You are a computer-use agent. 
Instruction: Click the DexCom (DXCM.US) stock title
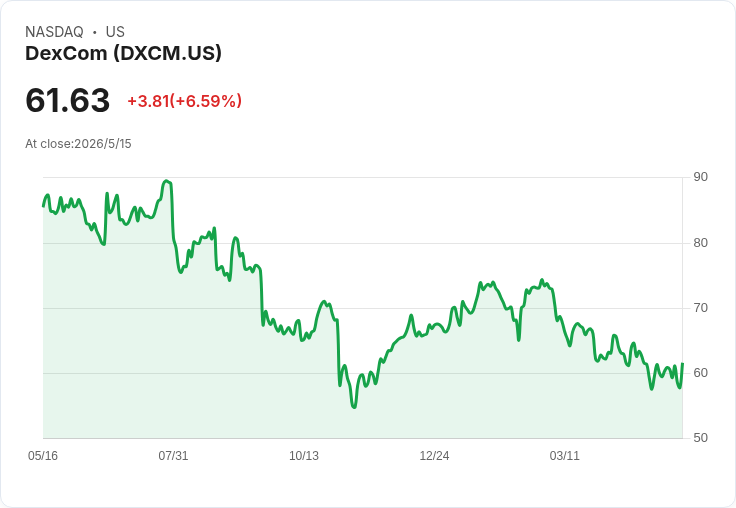(123, 54)
